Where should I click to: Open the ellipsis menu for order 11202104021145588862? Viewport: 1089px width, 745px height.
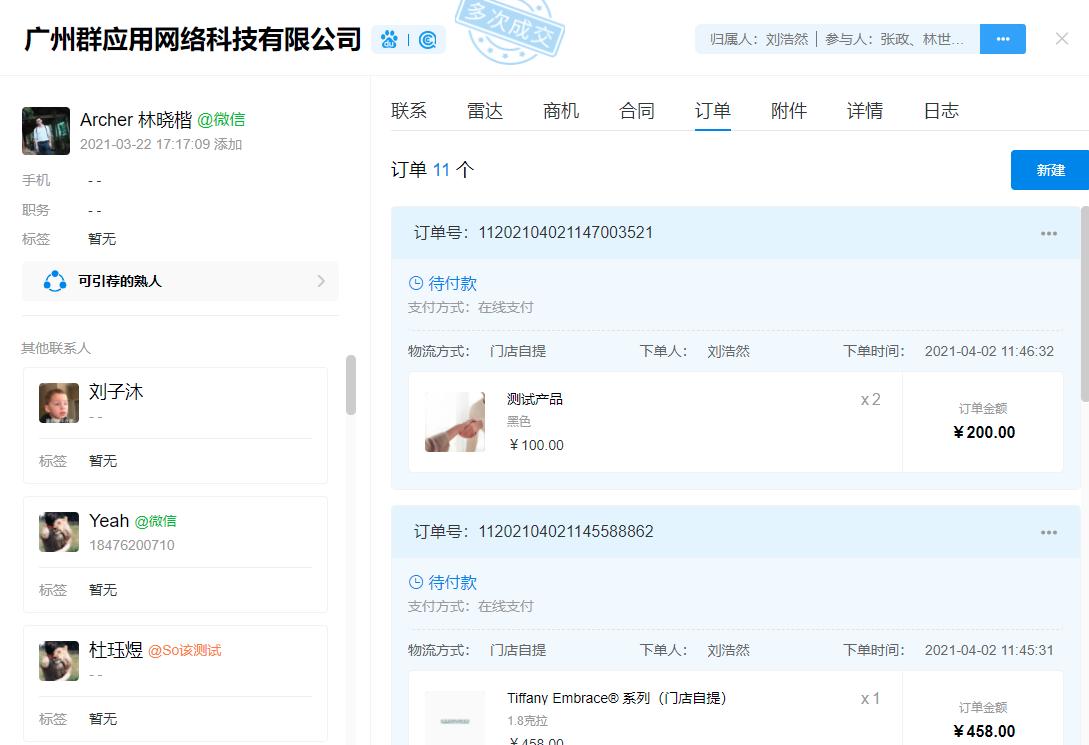(1048, 532)
